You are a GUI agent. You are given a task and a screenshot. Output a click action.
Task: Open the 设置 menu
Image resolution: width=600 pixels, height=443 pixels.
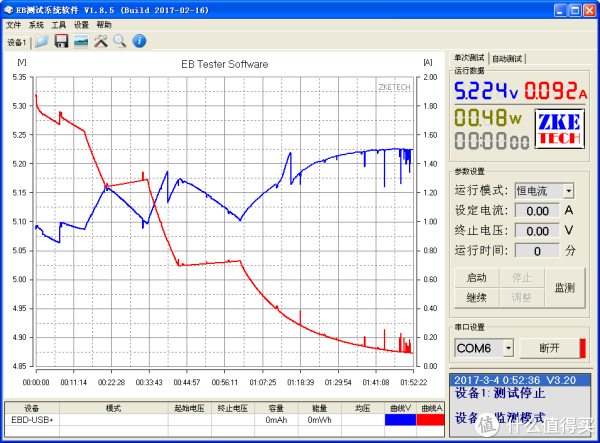[x=81, y=25]
